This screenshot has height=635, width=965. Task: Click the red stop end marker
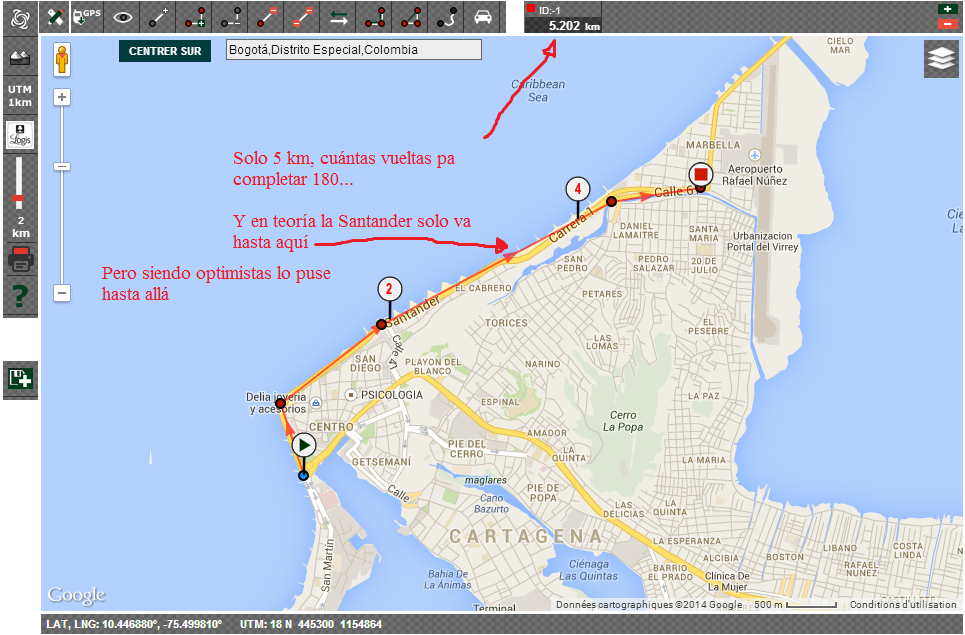click(x=700, y=174)
